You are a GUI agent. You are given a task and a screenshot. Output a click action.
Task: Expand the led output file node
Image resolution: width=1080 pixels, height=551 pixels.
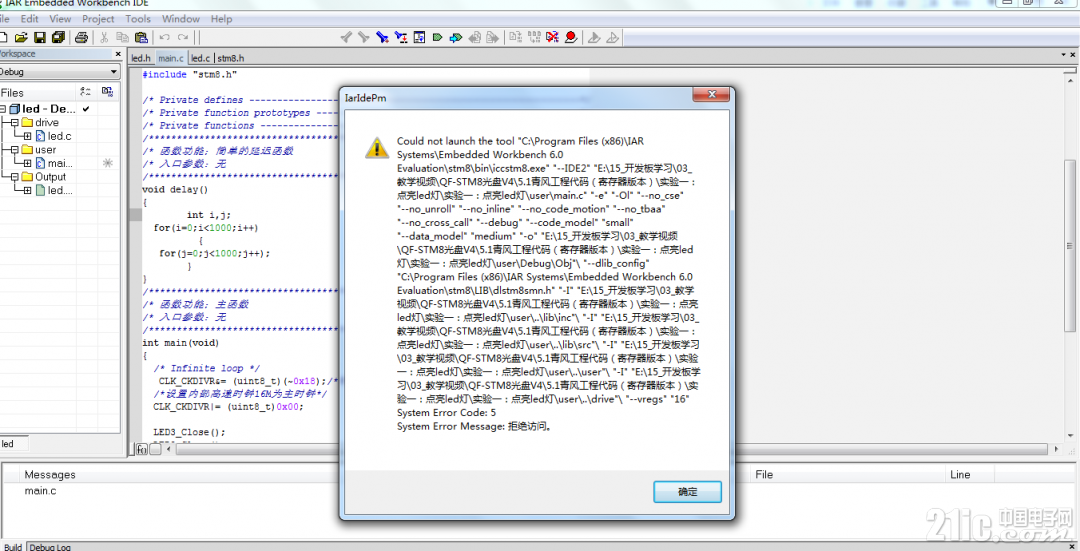[x=28, y=190]
